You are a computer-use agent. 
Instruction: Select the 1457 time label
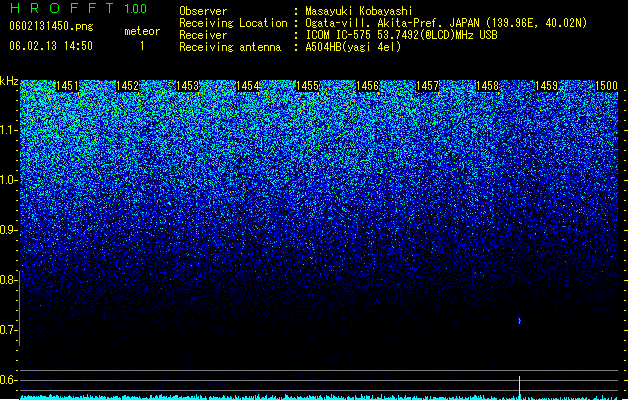click(427, 86)
